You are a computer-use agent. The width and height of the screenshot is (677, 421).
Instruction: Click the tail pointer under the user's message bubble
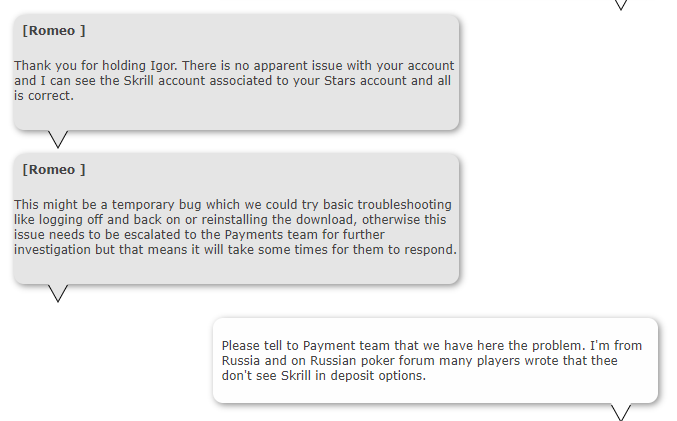coord(621,411)
